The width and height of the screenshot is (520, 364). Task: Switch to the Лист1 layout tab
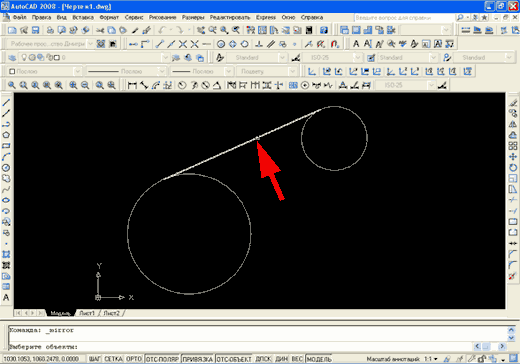click(87, 313)
